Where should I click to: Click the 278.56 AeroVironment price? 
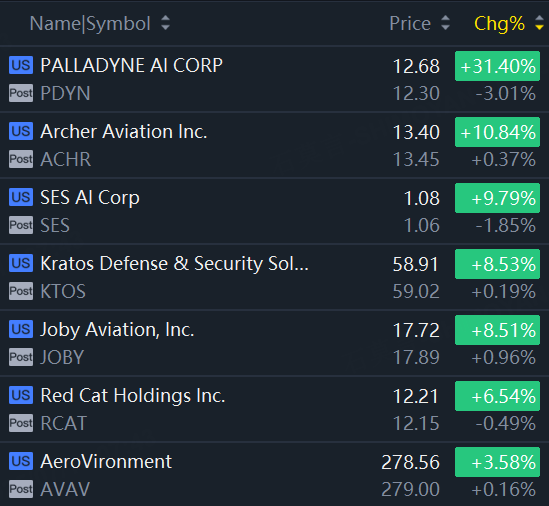[410, 462]
